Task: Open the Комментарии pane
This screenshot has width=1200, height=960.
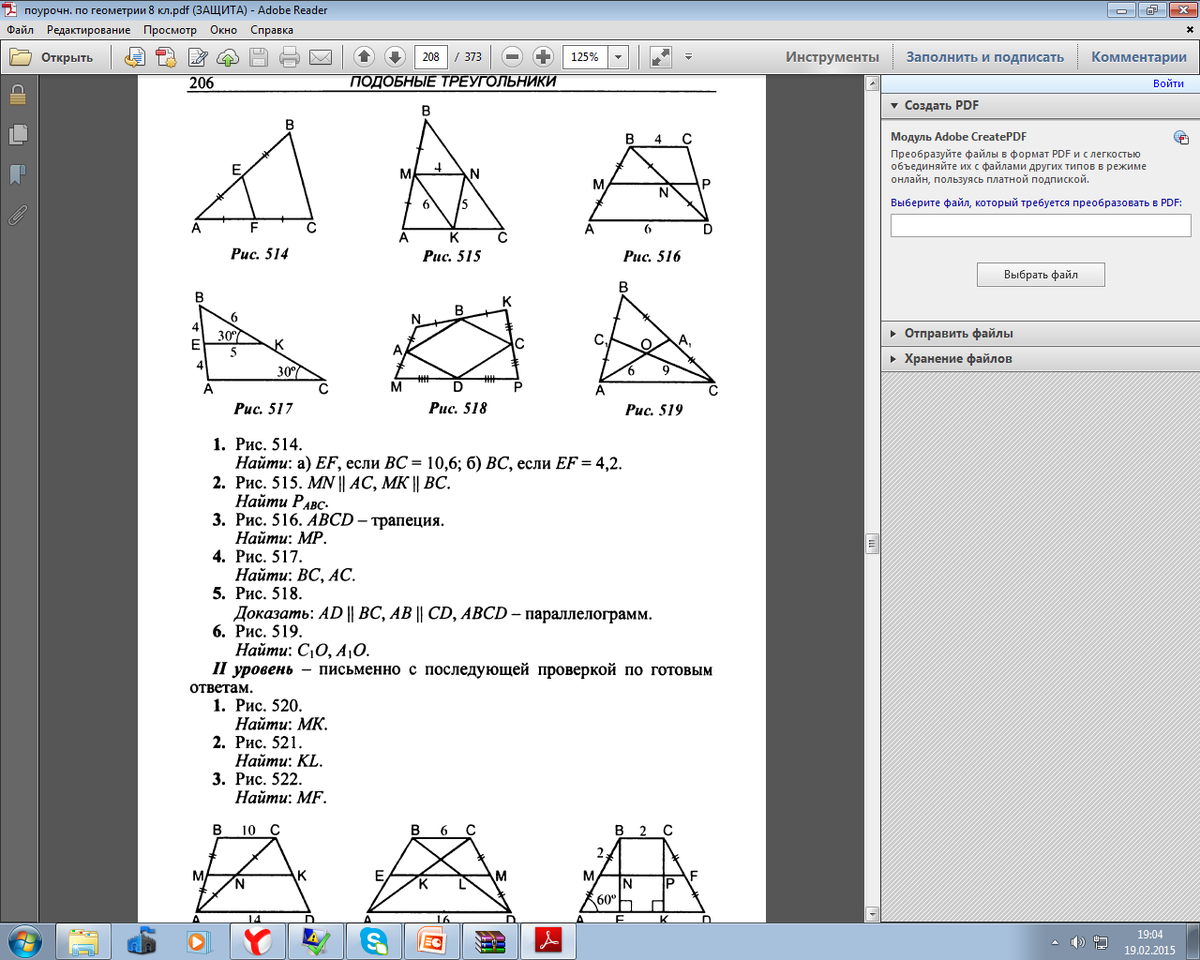Action: pyautogui.click(x=1139, y=57)
